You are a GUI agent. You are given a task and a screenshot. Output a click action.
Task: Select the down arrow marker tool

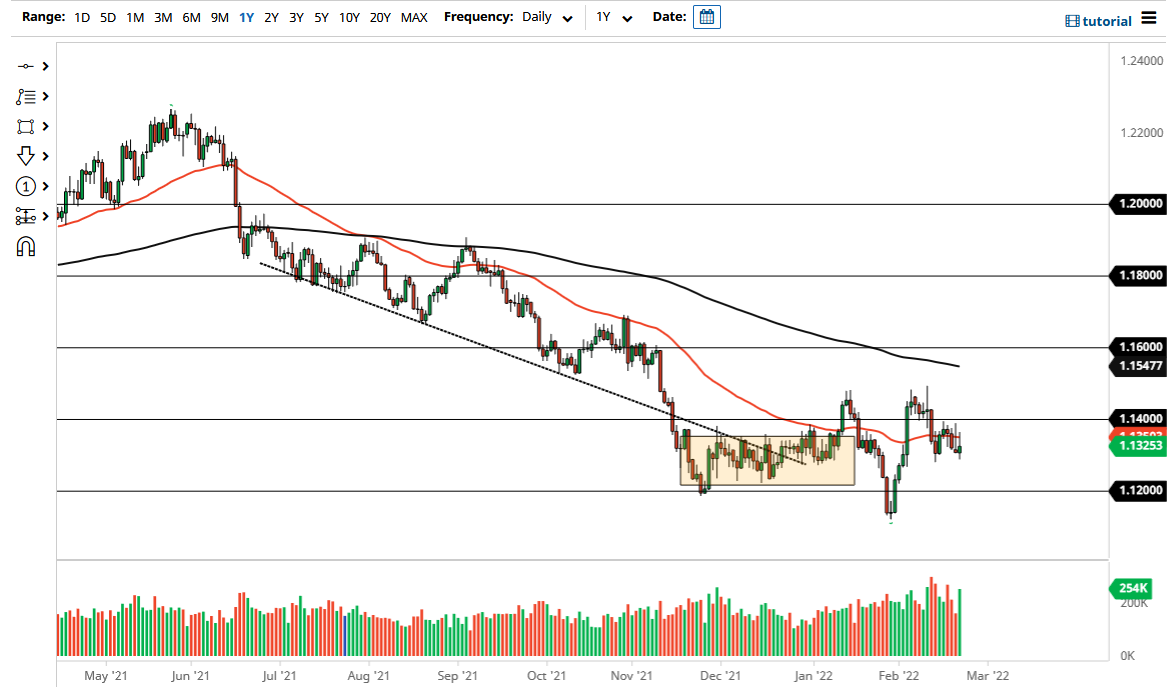point(26,156)
